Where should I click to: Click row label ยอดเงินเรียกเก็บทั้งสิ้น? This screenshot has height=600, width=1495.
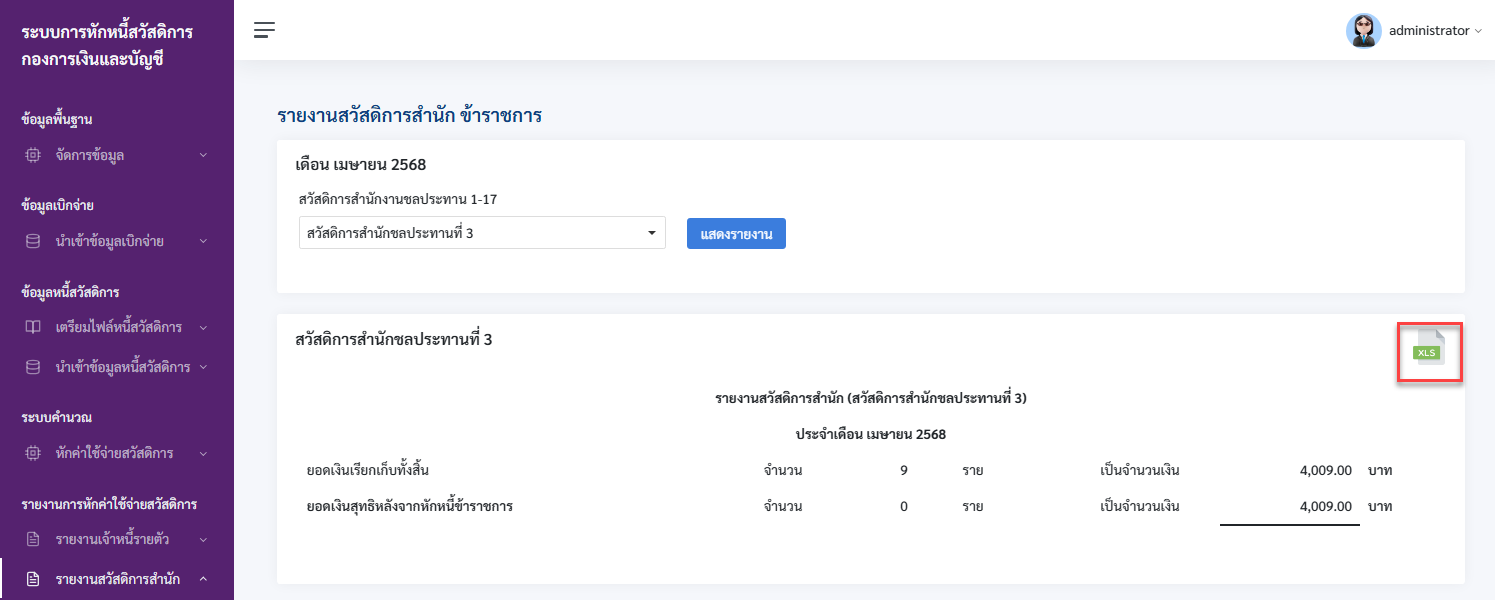(x=368, y=470)
